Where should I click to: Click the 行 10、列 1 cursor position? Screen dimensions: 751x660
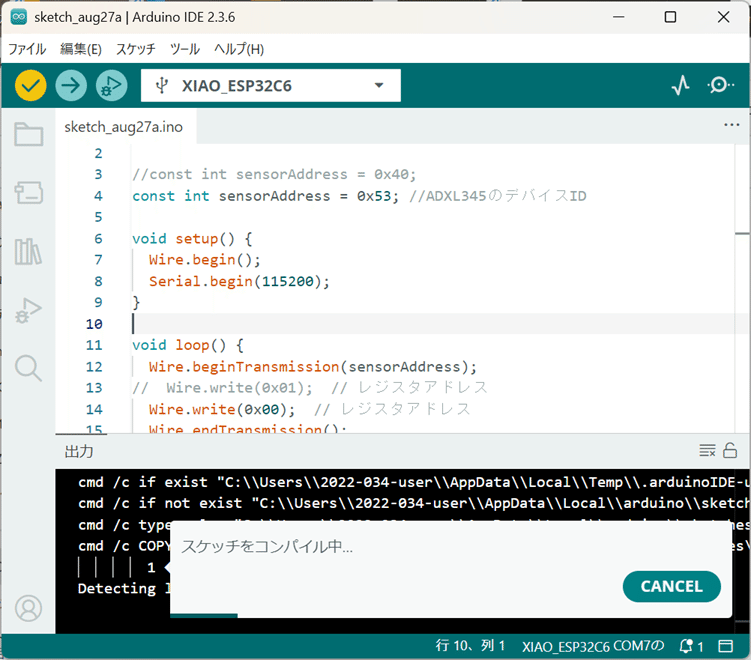(x=470, y=646)
